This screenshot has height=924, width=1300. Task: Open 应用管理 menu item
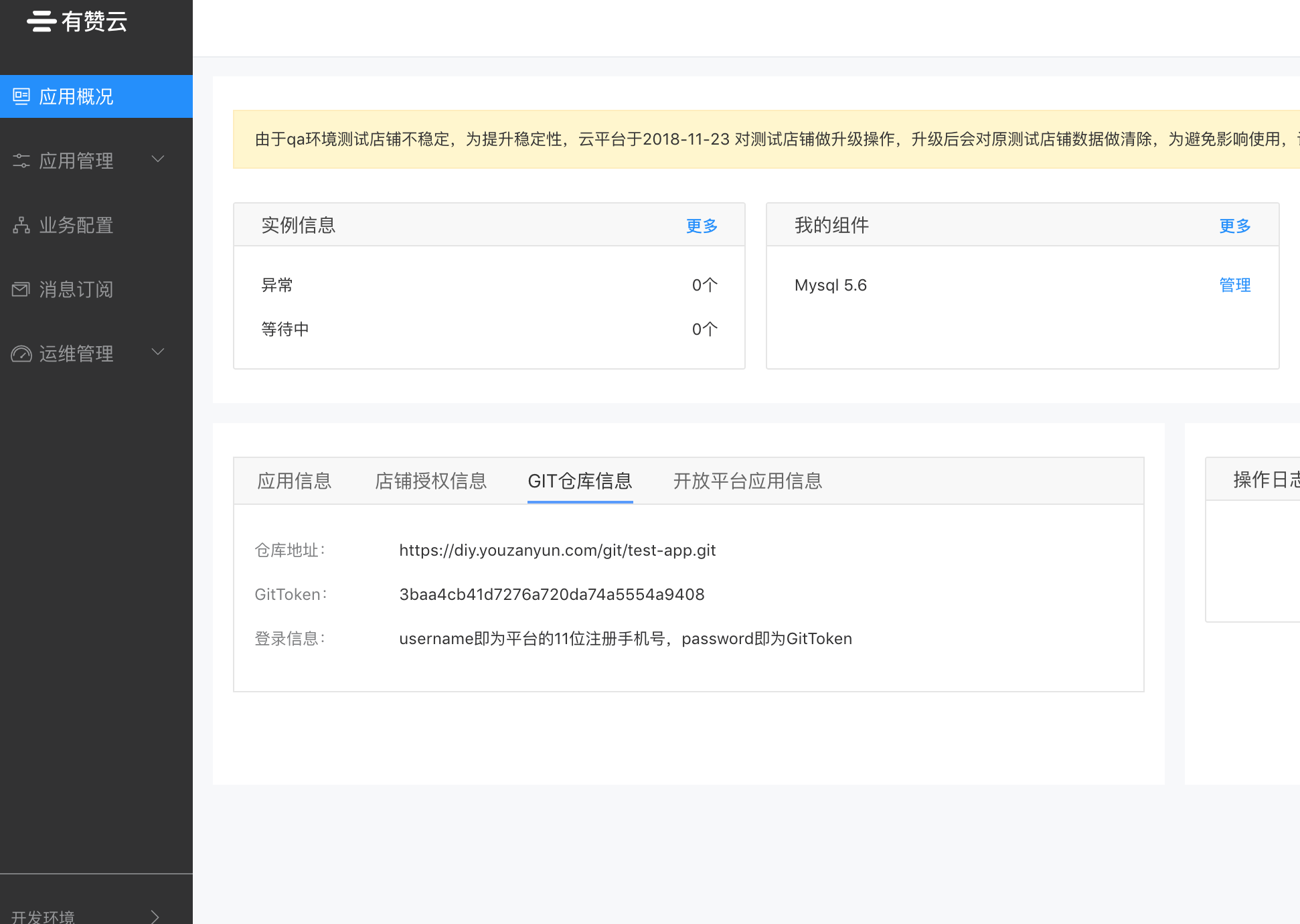click(x=96, y=161)
